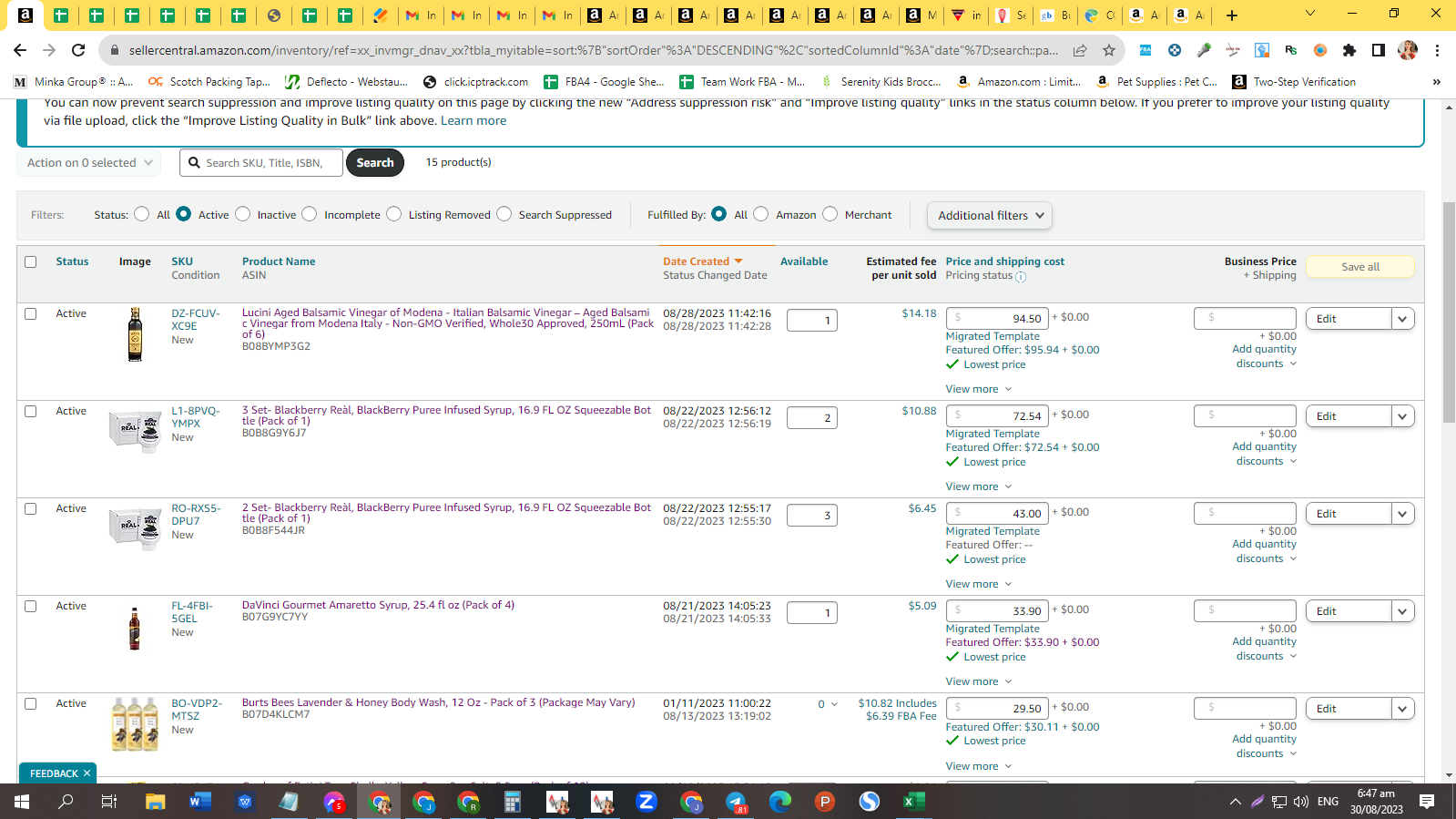Click the RS extension icon

coord(1291,50)
